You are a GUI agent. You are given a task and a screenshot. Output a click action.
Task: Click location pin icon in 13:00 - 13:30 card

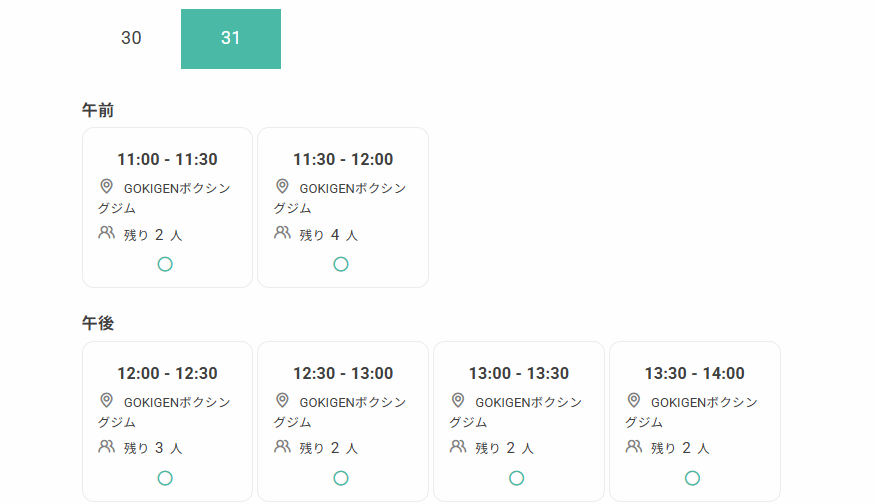point(458,400)
